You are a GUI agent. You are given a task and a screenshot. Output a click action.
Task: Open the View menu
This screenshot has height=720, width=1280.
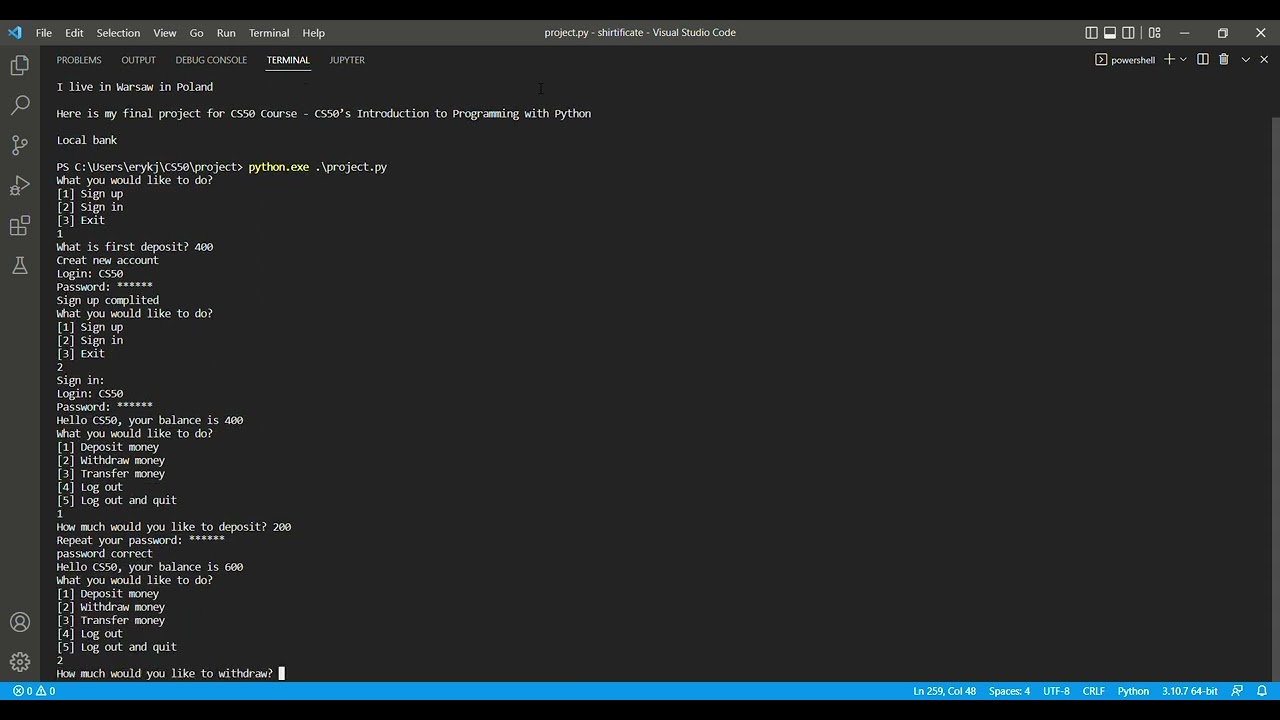click(x=165, y=33)
